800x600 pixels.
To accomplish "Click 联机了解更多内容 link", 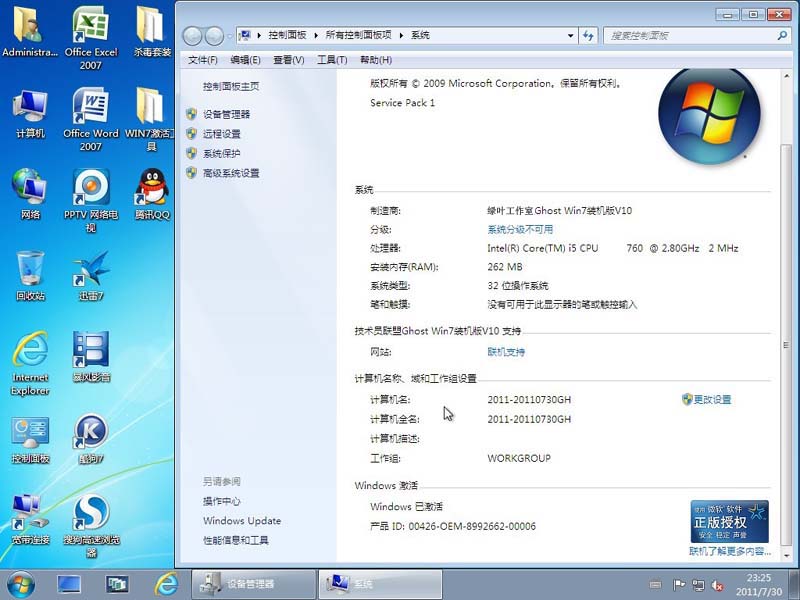I will coord(730,551).
